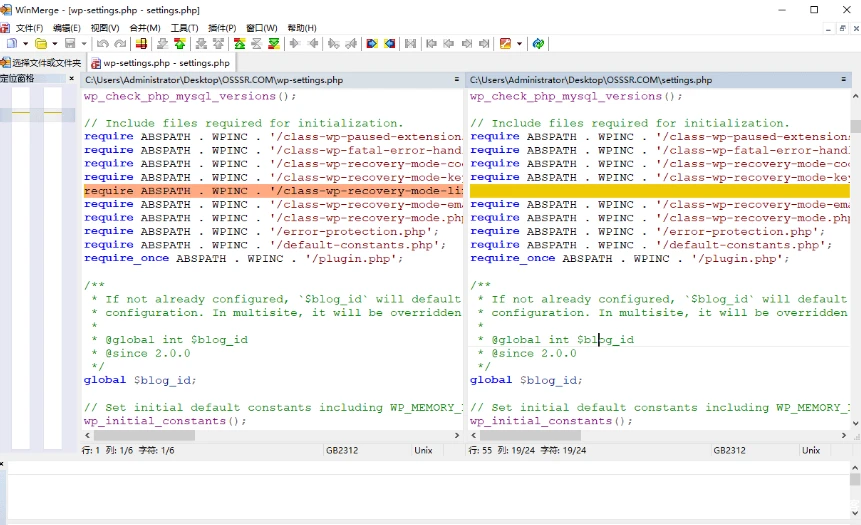Click 'global $blog_id;' in left pane
This screenshot has height=525, width=861.
pos(140,380)
